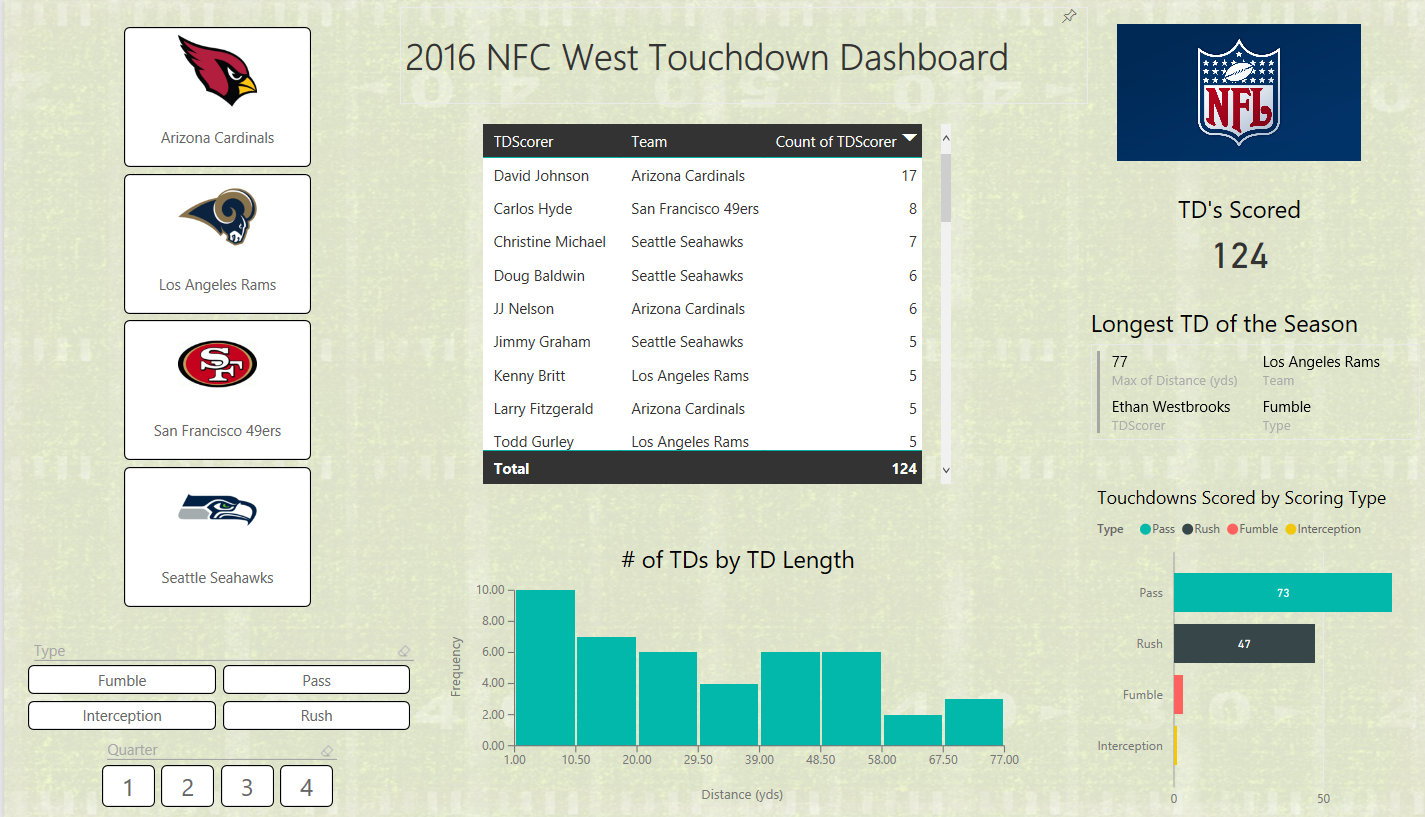The image size is (1425, 817).
Task: Select the Larry Fitzgerald table row
Action: pos(703,409)
